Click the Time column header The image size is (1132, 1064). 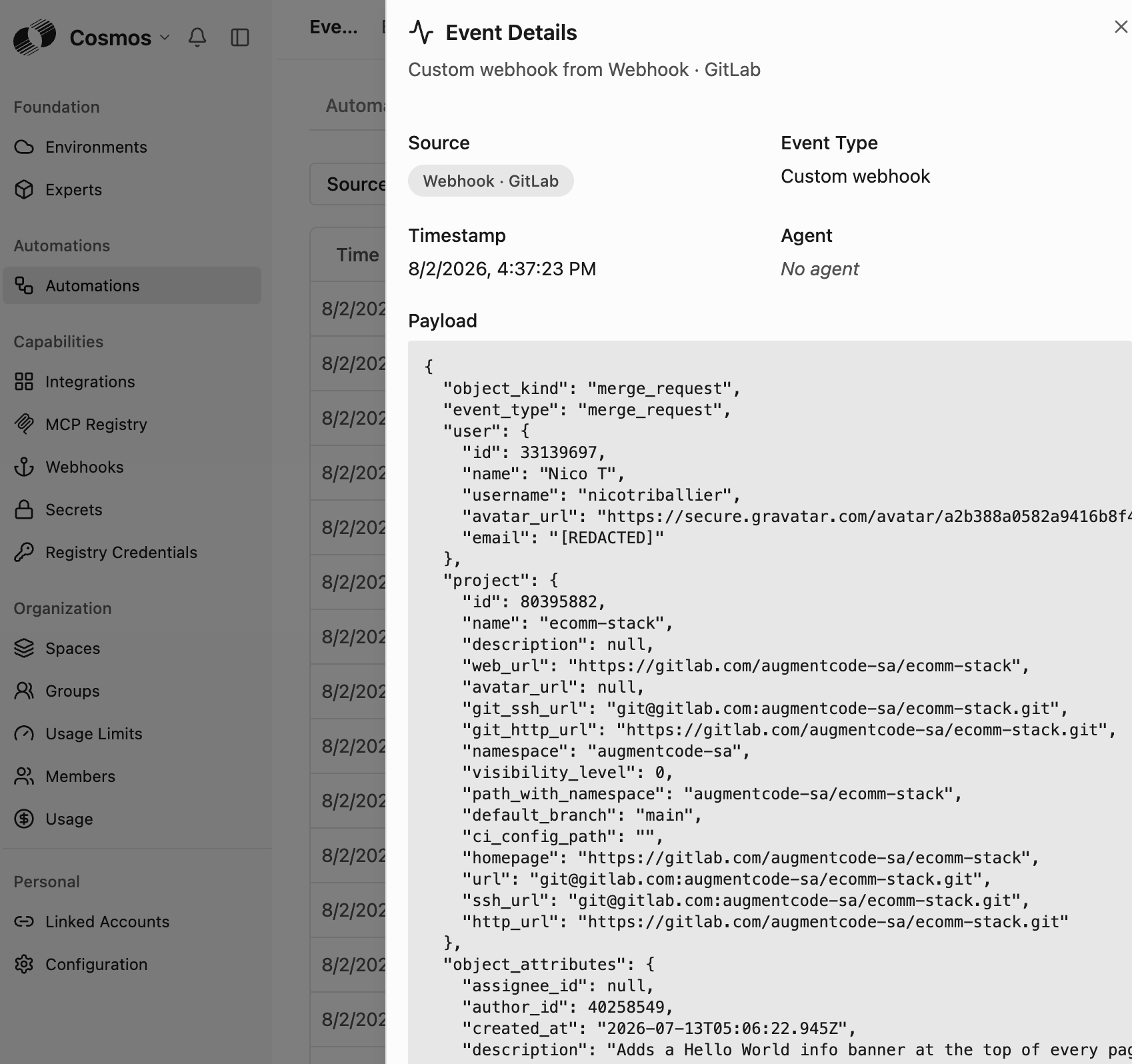358,255
